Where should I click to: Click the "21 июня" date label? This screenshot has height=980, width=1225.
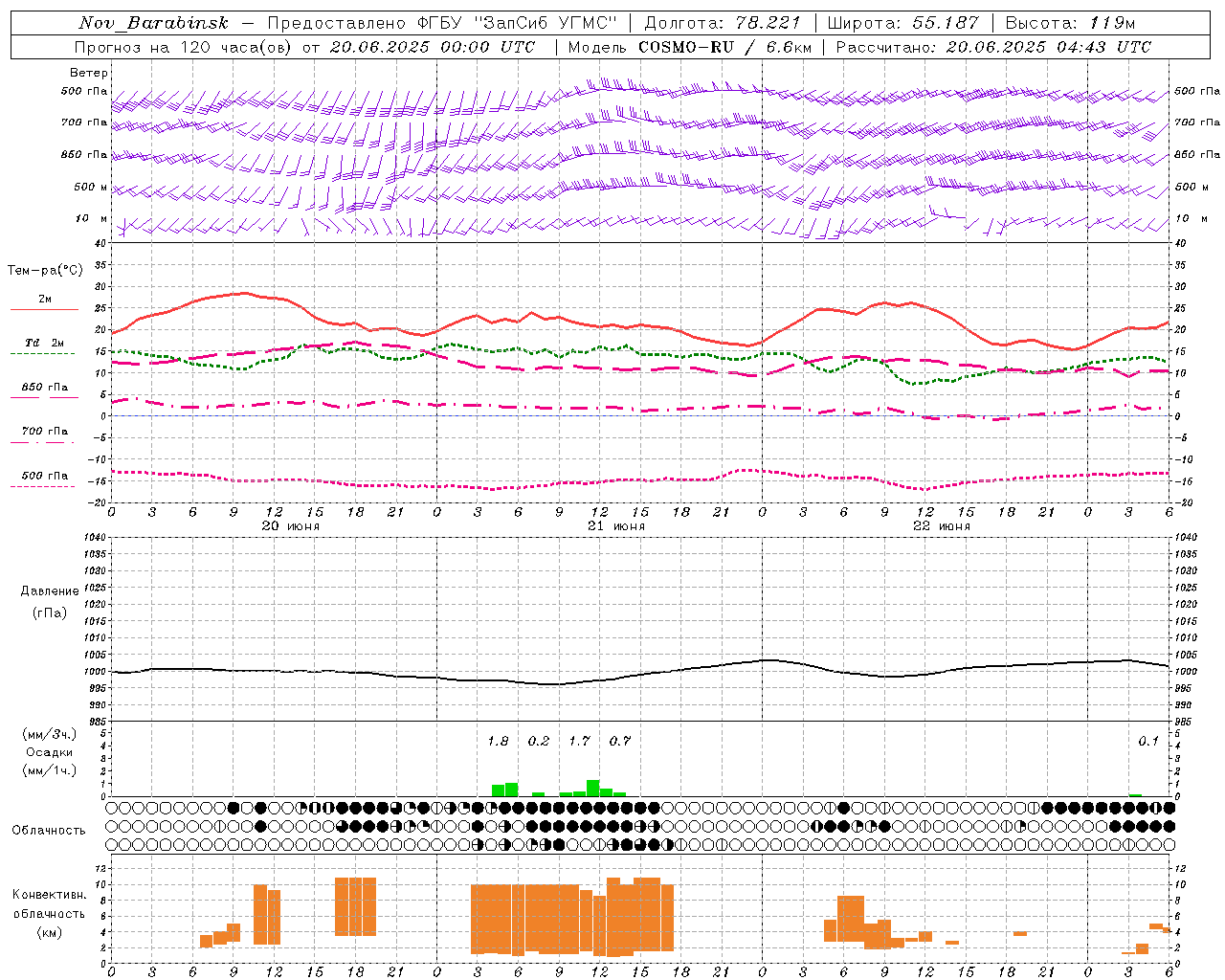[x=616, y=526]
